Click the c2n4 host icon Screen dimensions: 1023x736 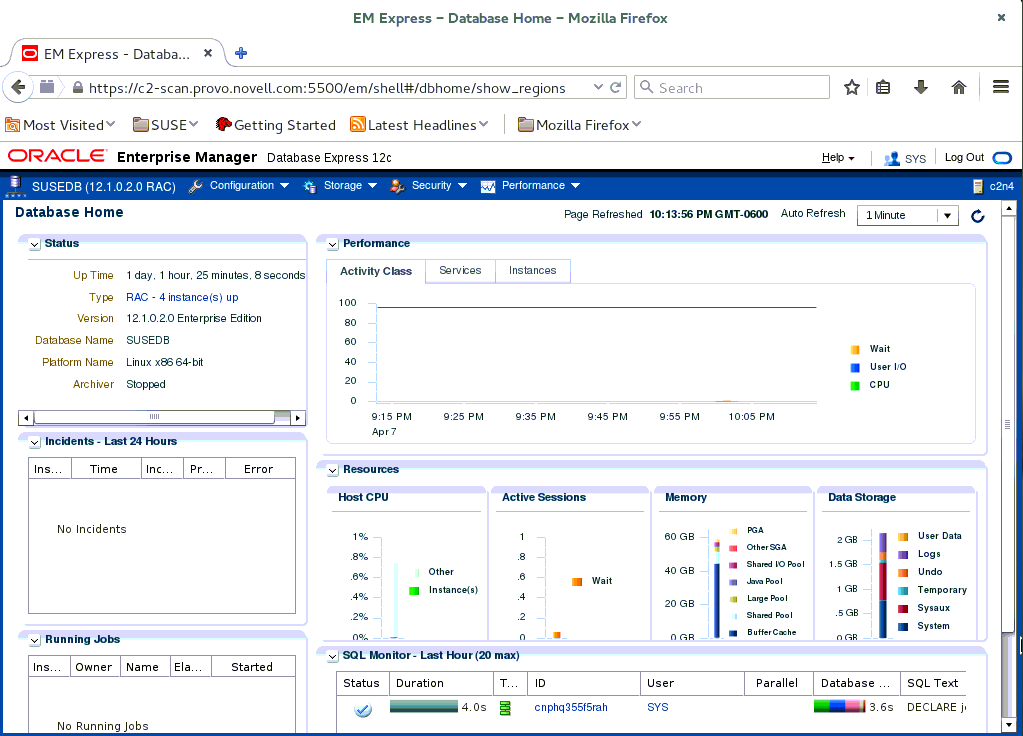pyautogui.click(x=977, y=187)
